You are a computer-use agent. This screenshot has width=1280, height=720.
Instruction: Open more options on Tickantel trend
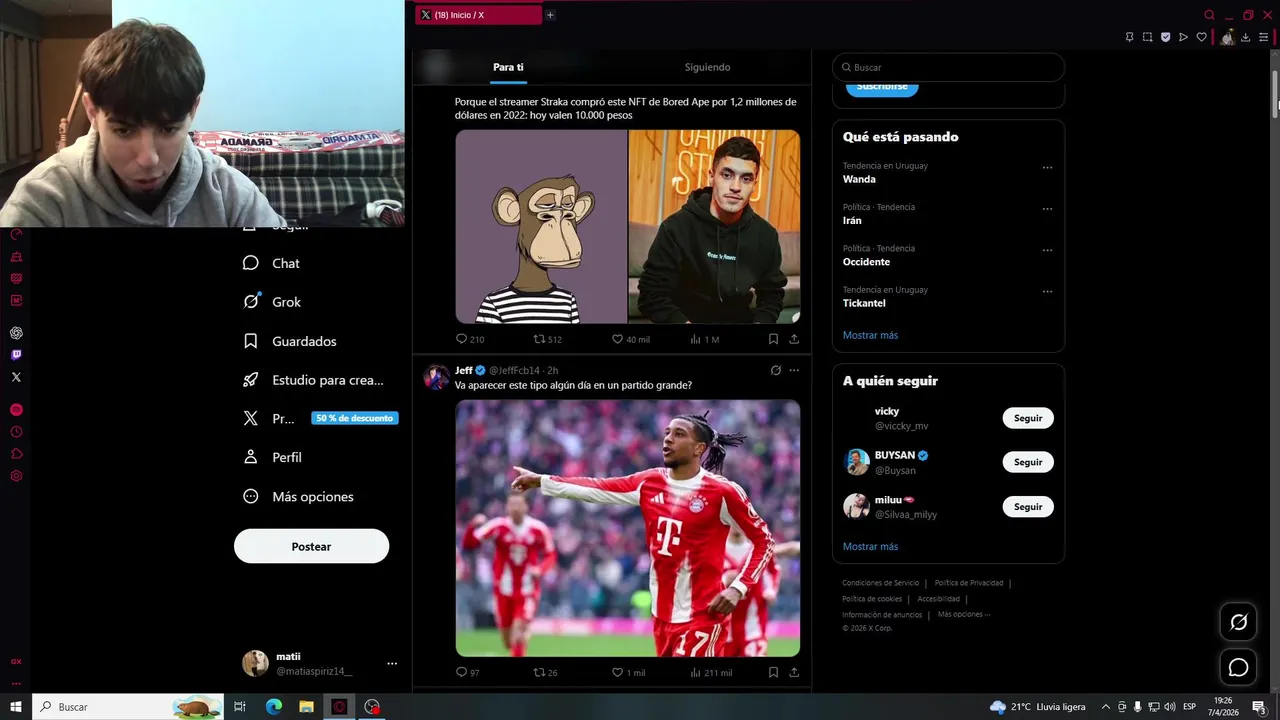(1047, 291)
